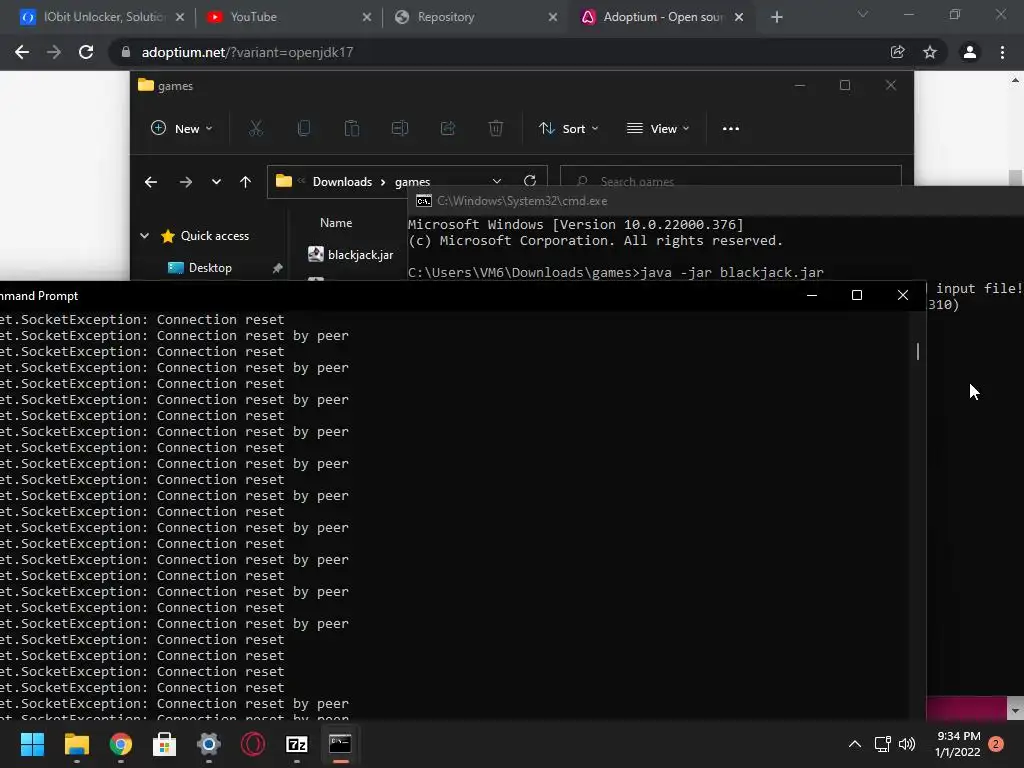Open the View dropdown in File Explorer
Viewport: 1024px width, 768px height.
pos(658,129)
